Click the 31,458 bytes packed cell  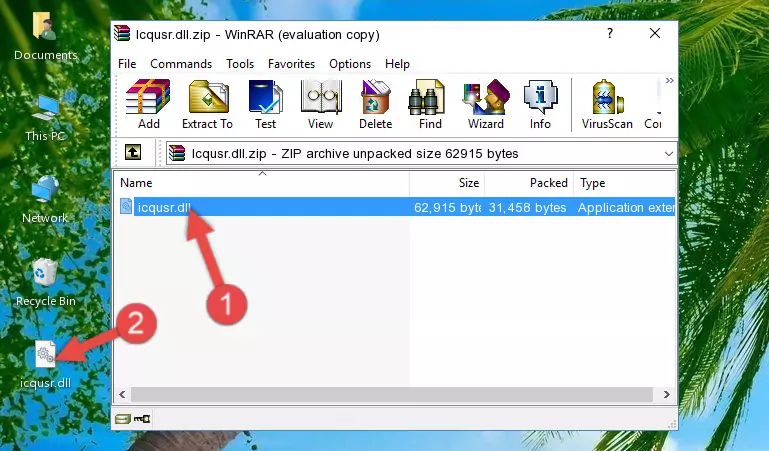tap(527, 207)
